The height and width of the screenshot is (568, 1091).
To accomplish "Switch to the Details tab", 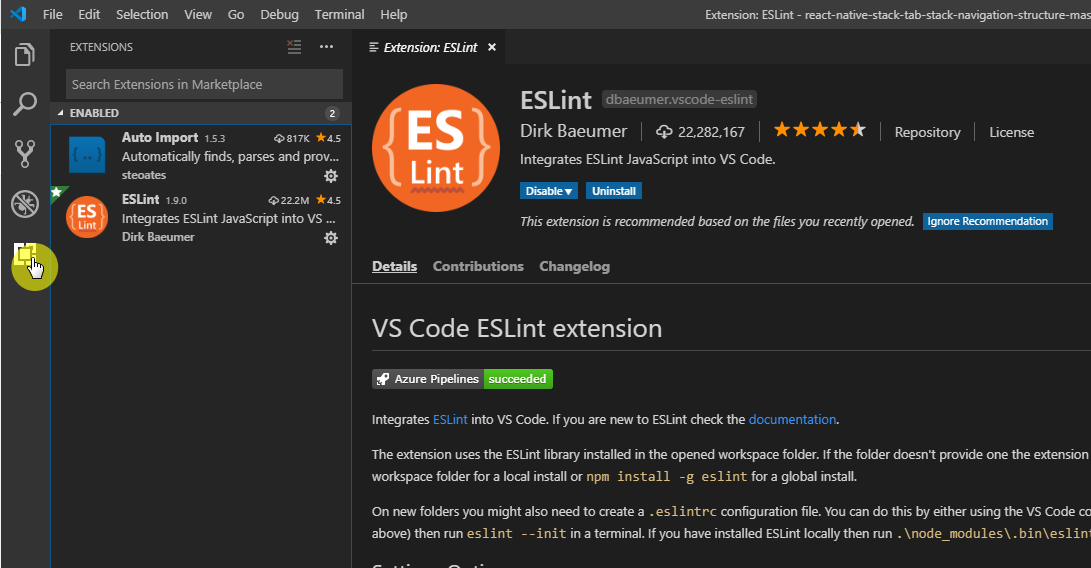I will [395, 266].
